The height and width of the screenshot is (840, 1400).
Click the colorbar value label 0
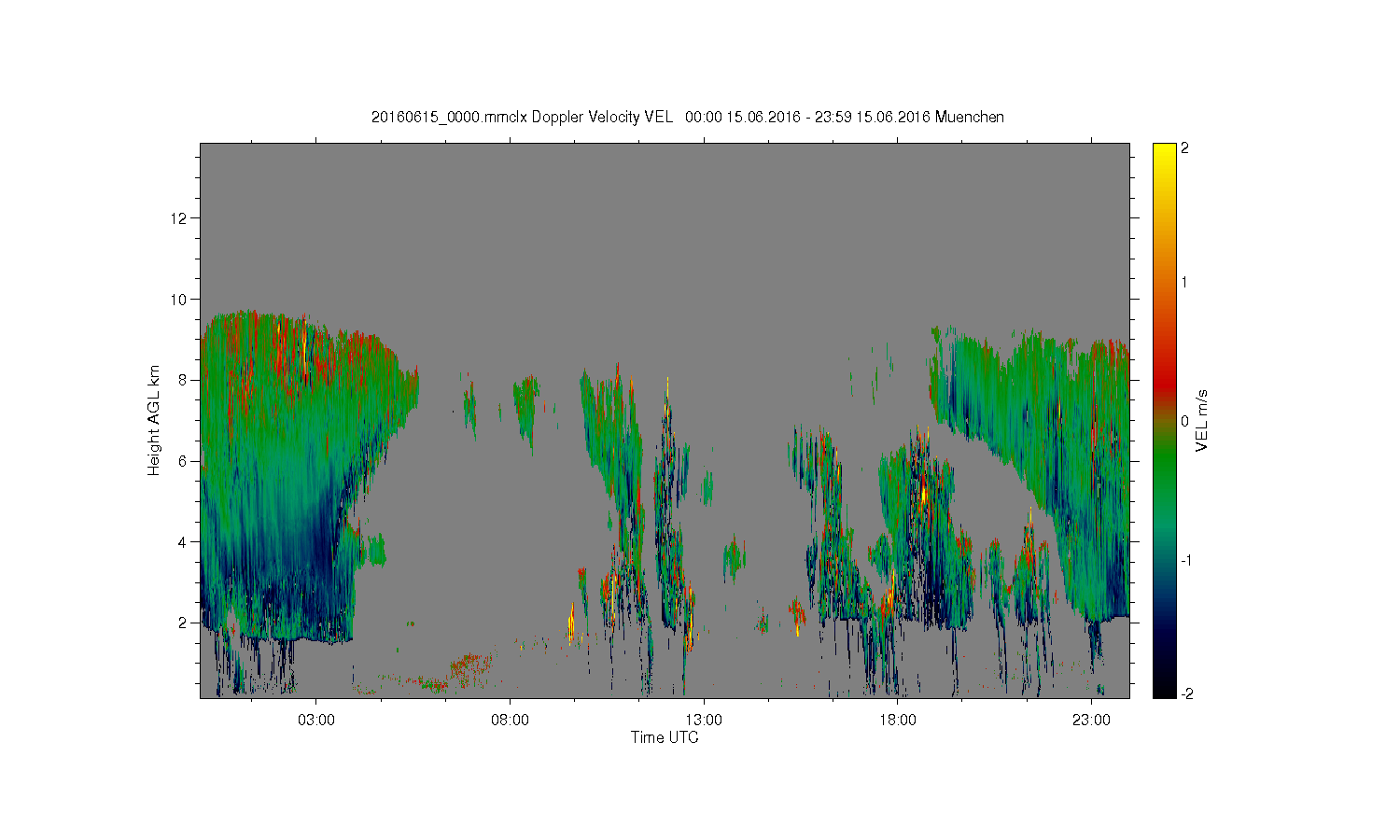pos(1185,421)
